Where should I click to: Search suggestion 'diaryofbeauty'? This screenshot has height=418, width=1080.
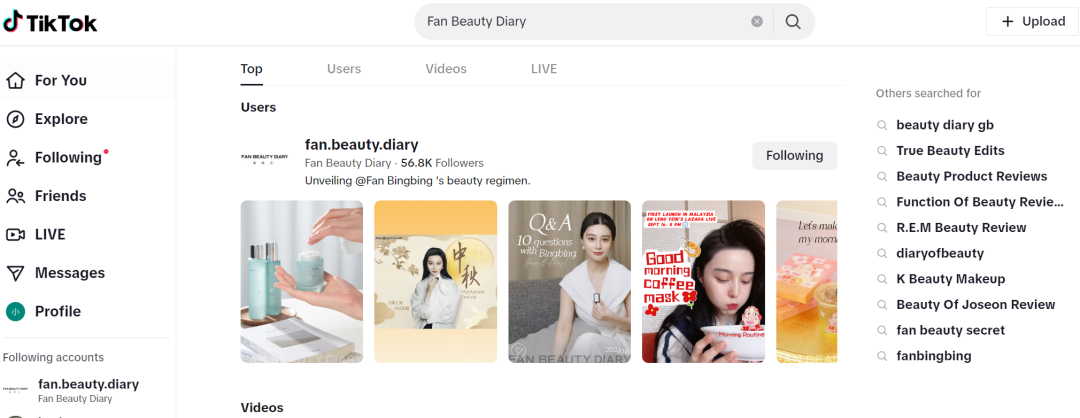[939, 253]
